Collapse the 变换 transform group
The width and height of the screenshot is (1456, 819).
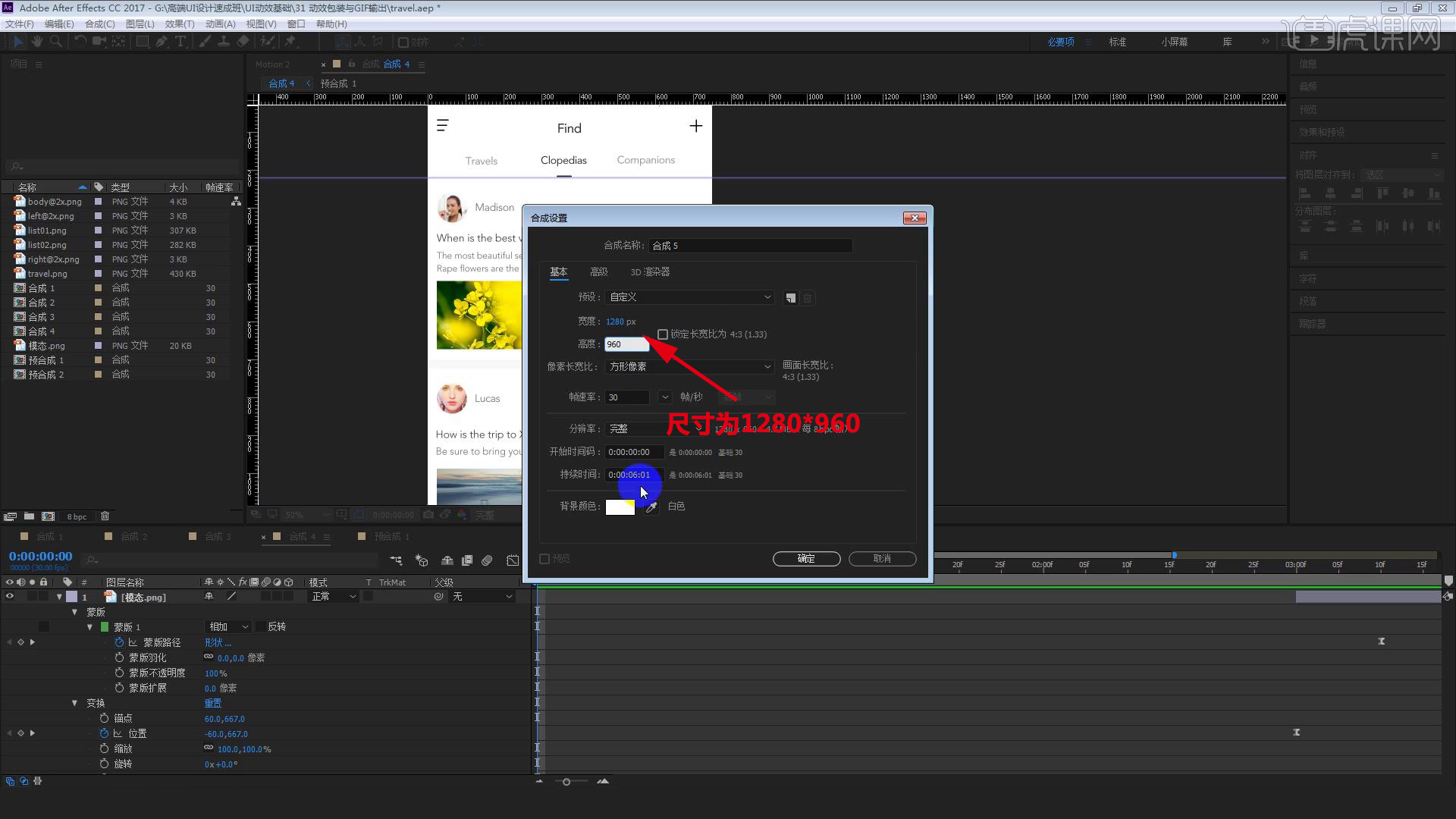coord(74,703)
